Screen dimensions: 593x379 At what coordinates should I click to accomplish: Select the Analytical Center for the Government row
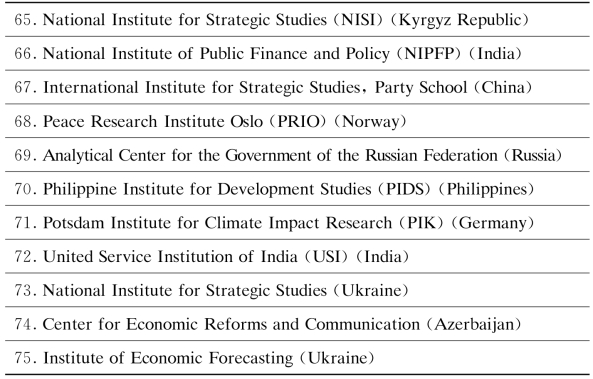[297, 155]
